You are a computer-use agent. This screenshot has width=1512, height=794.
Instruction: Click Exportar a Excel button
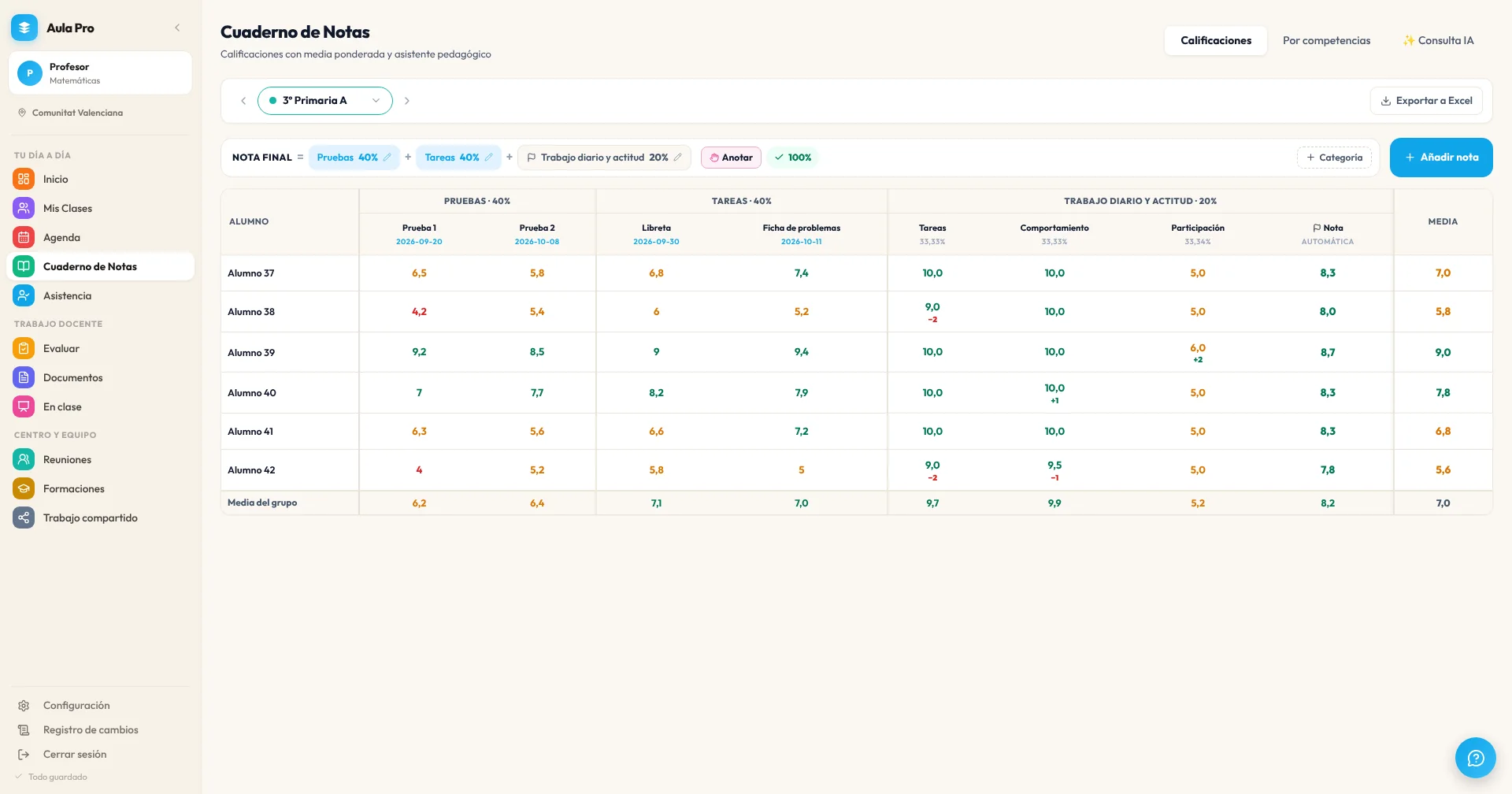1426,101
